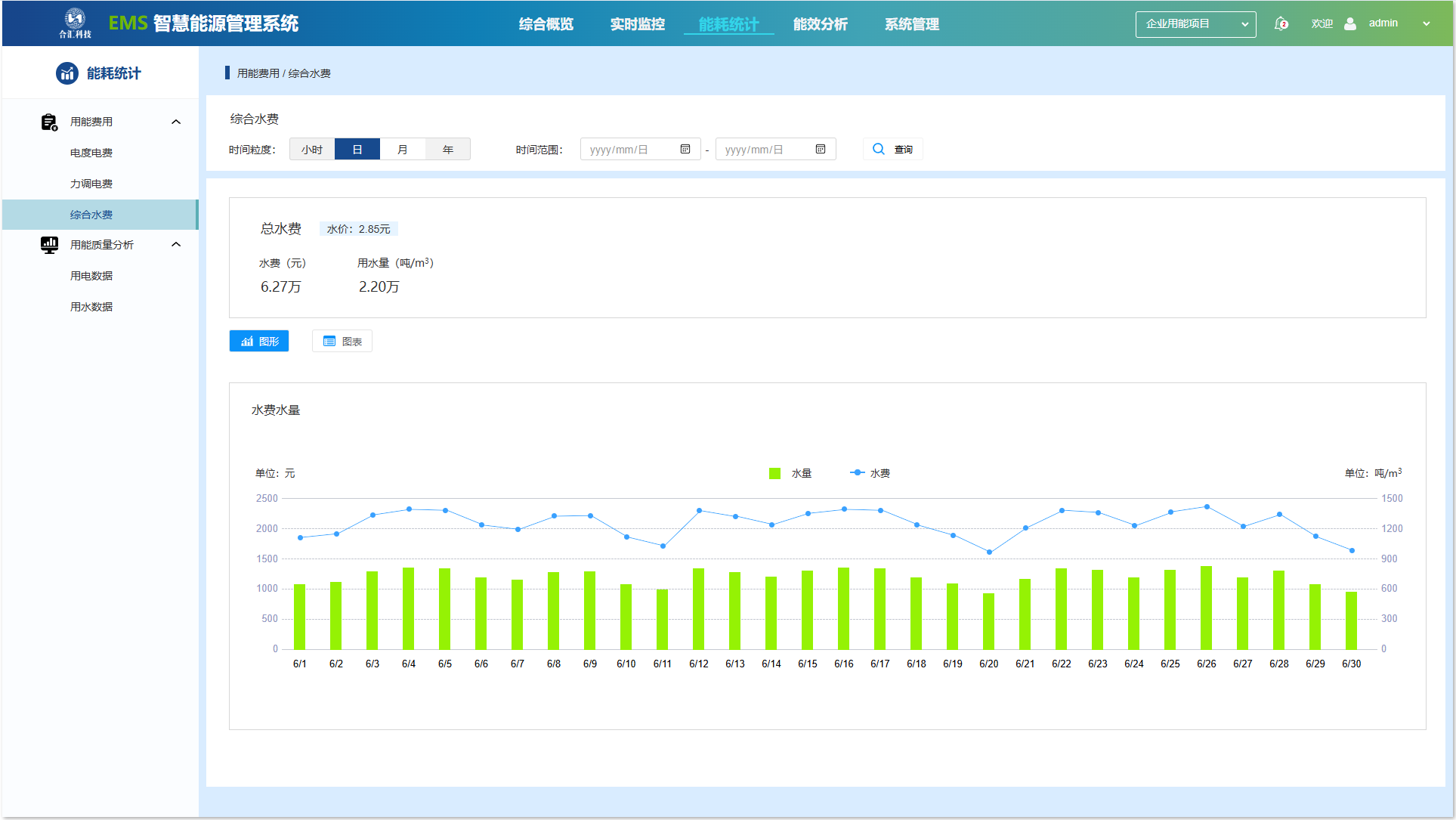Click the admin user avatar icon
The height and width of the screenshot is (820, 1456).
[x=1350, y=23]
